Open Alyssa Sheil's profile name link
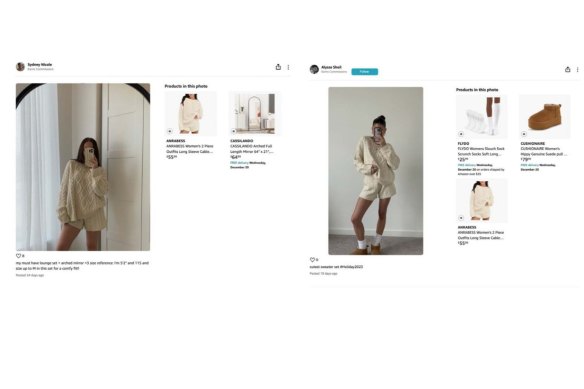Viewport: 584px width, 389px height. tap(331, 67)
